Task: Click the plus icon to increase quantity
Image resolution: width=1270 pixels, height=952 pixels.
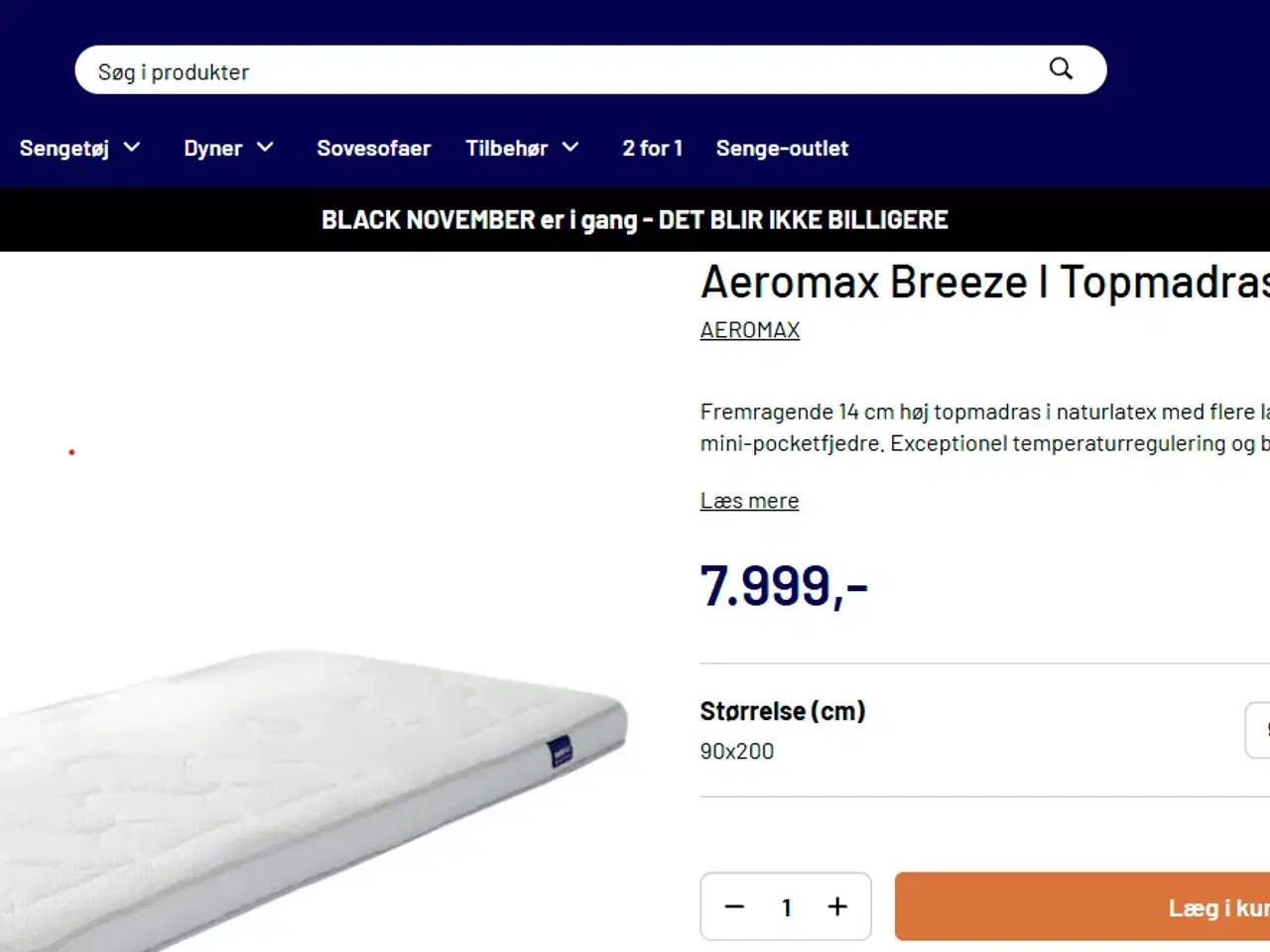Action: click(x=837, y=906)
